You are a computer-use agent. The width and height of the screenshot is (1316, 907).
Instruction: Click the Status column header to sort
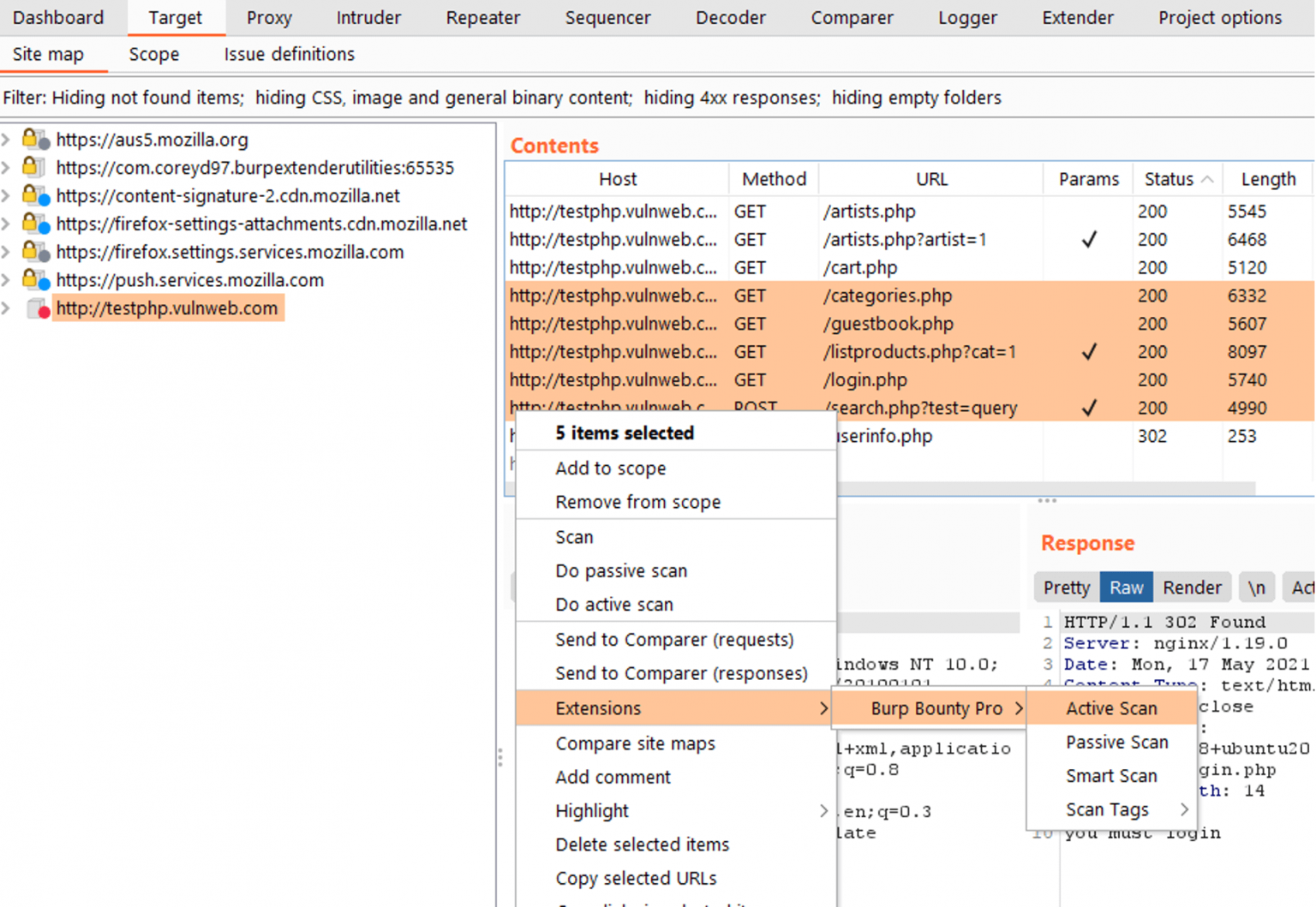[x=1167, y=178]
